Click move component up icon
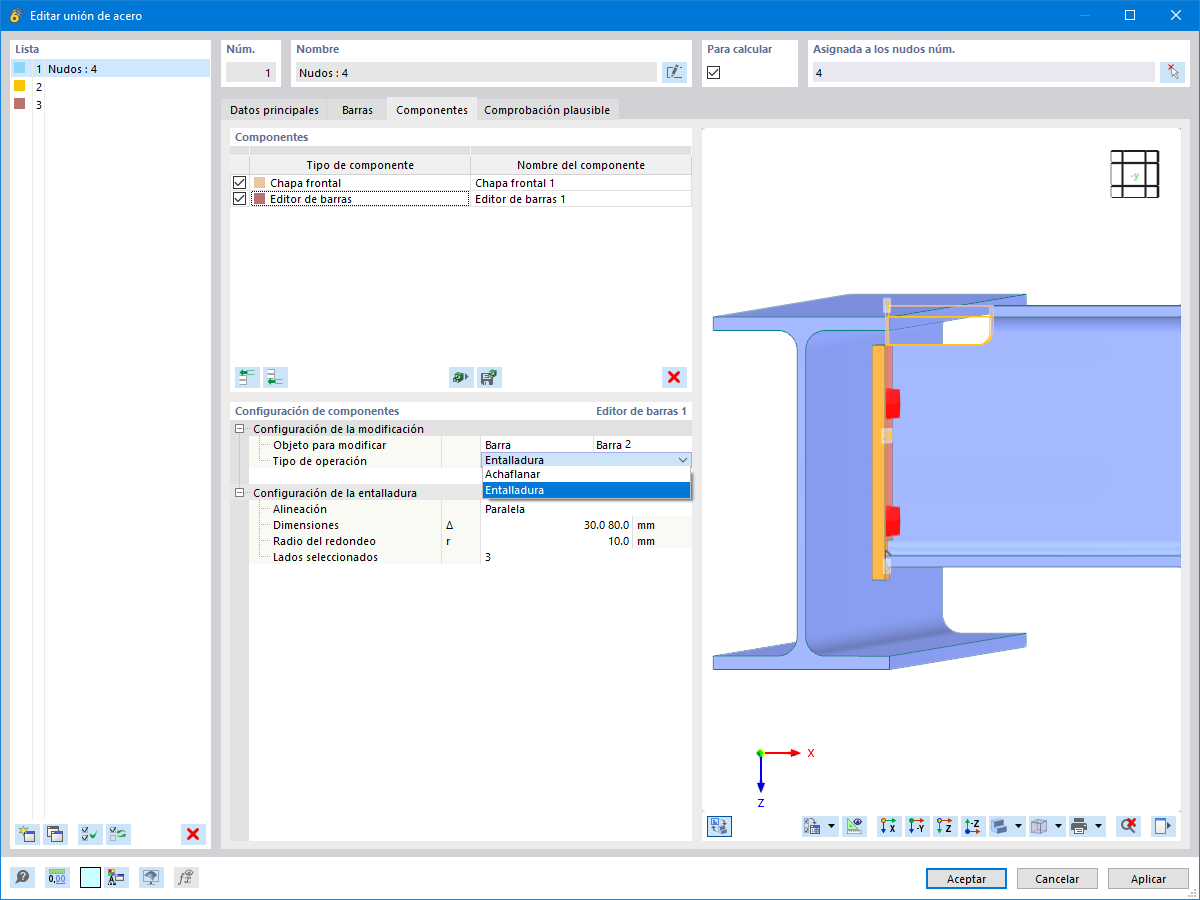Screen dimensions: 1200x900 [247, 377]
